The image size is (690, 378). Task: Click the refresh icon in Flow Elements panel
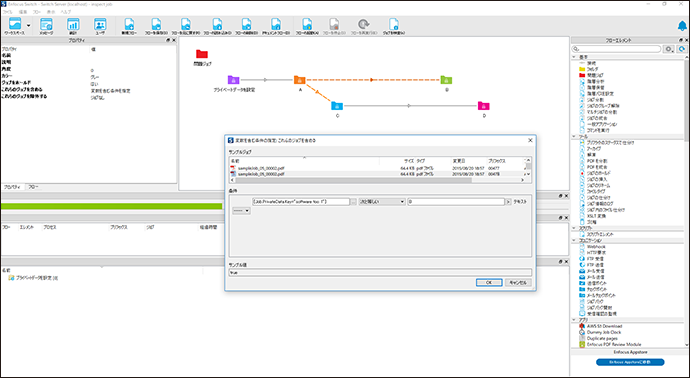pos(682,49)
